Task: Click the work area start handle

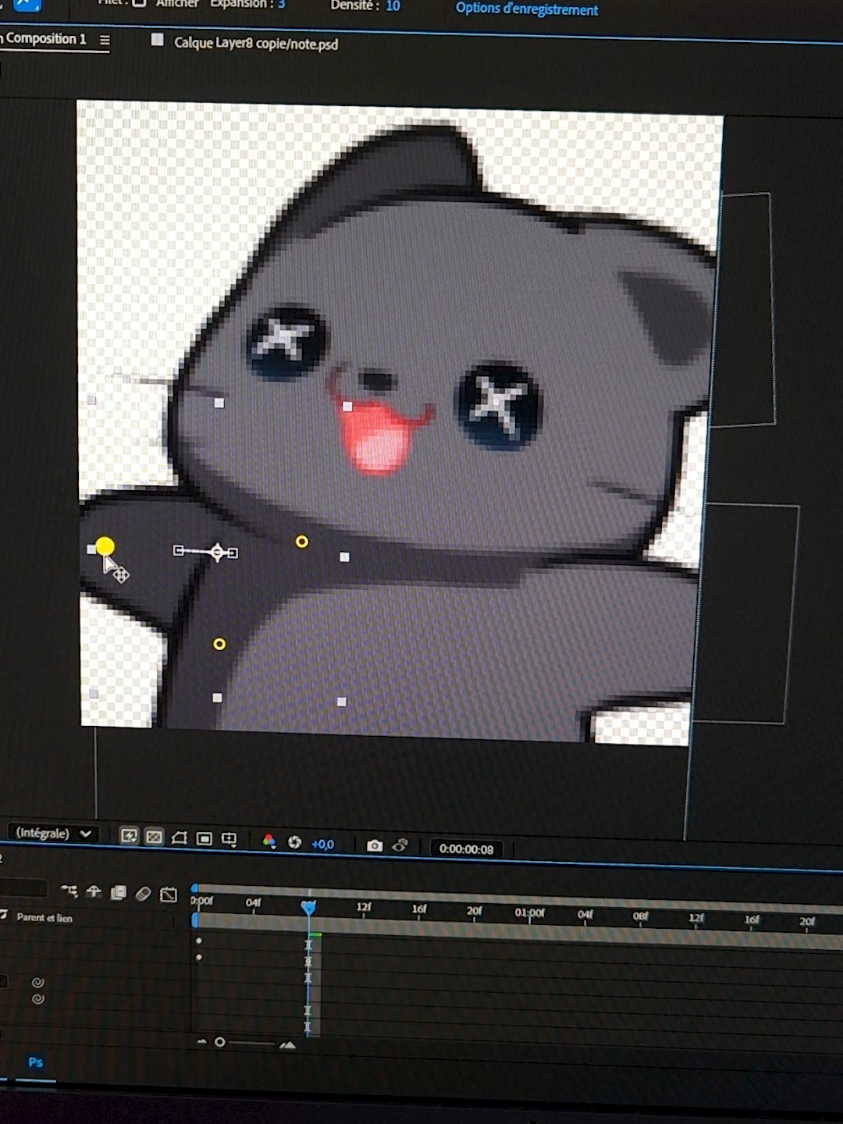Action: 194,920
